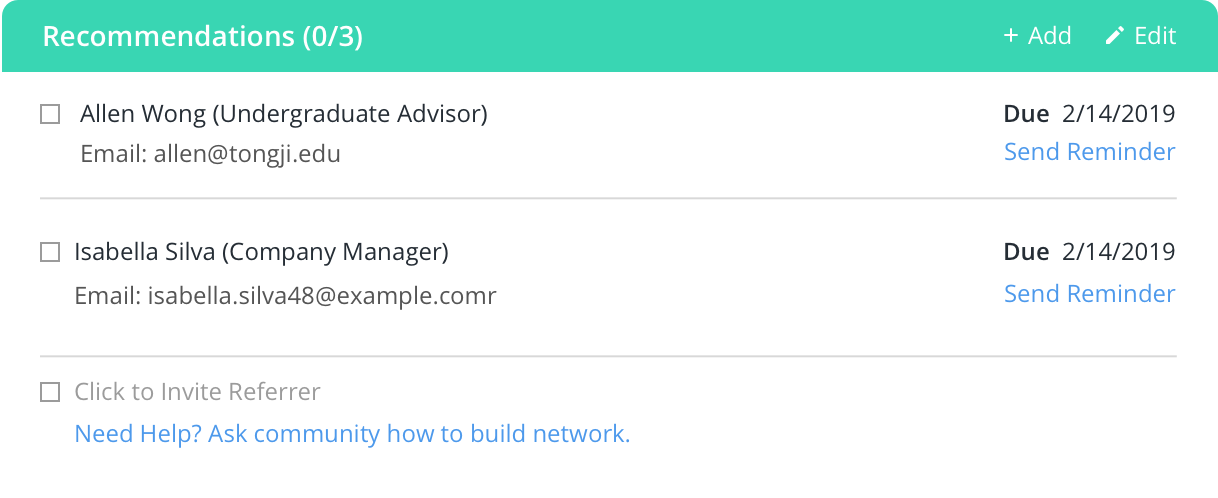The height and width of the screenshot is (498, 1218).
Task: Click the Due label in Allen Wong's row
Action: point(1026,114)
